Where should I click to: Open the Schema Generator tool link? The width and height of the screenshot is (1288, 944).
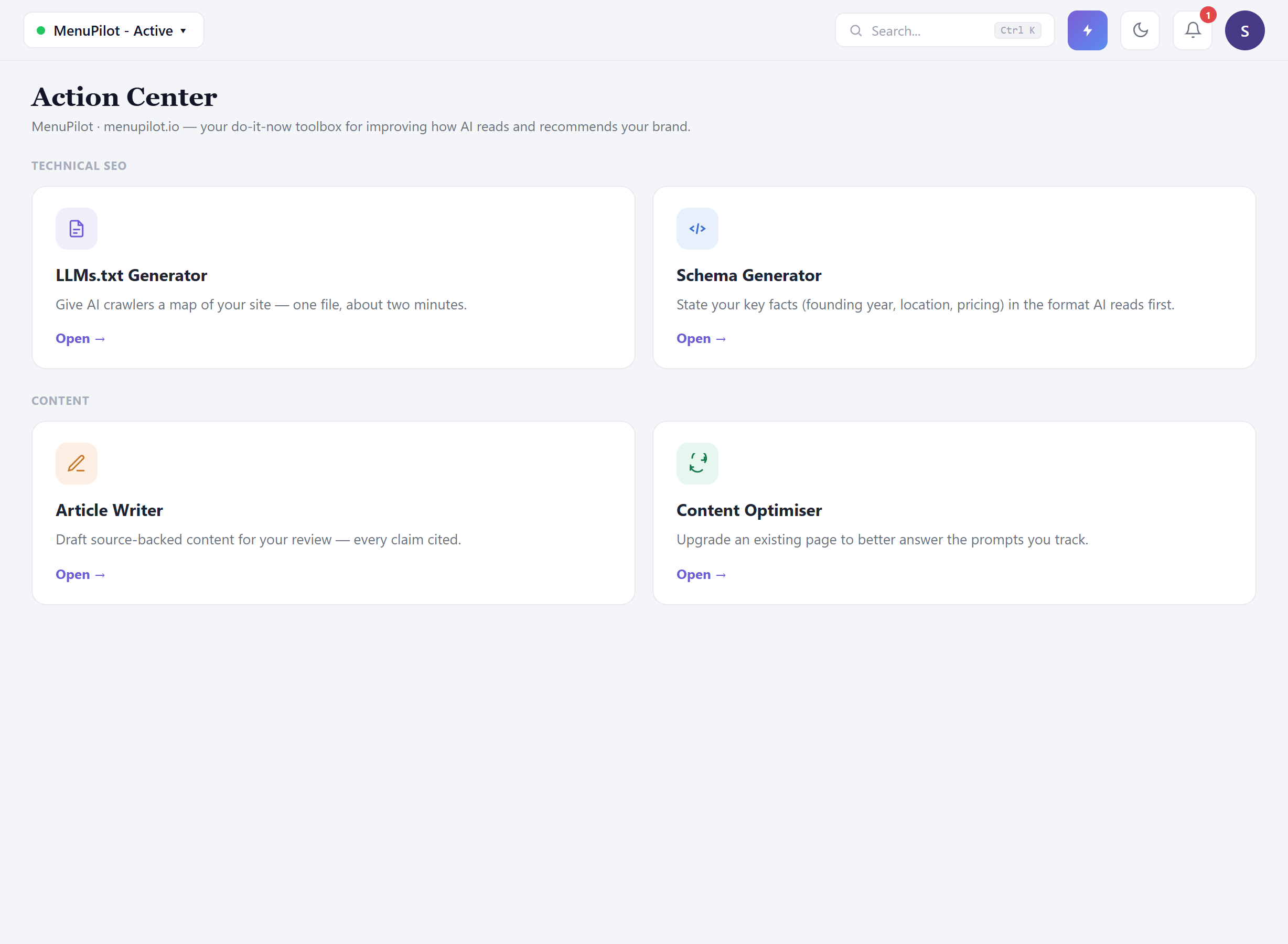[701, 338]
